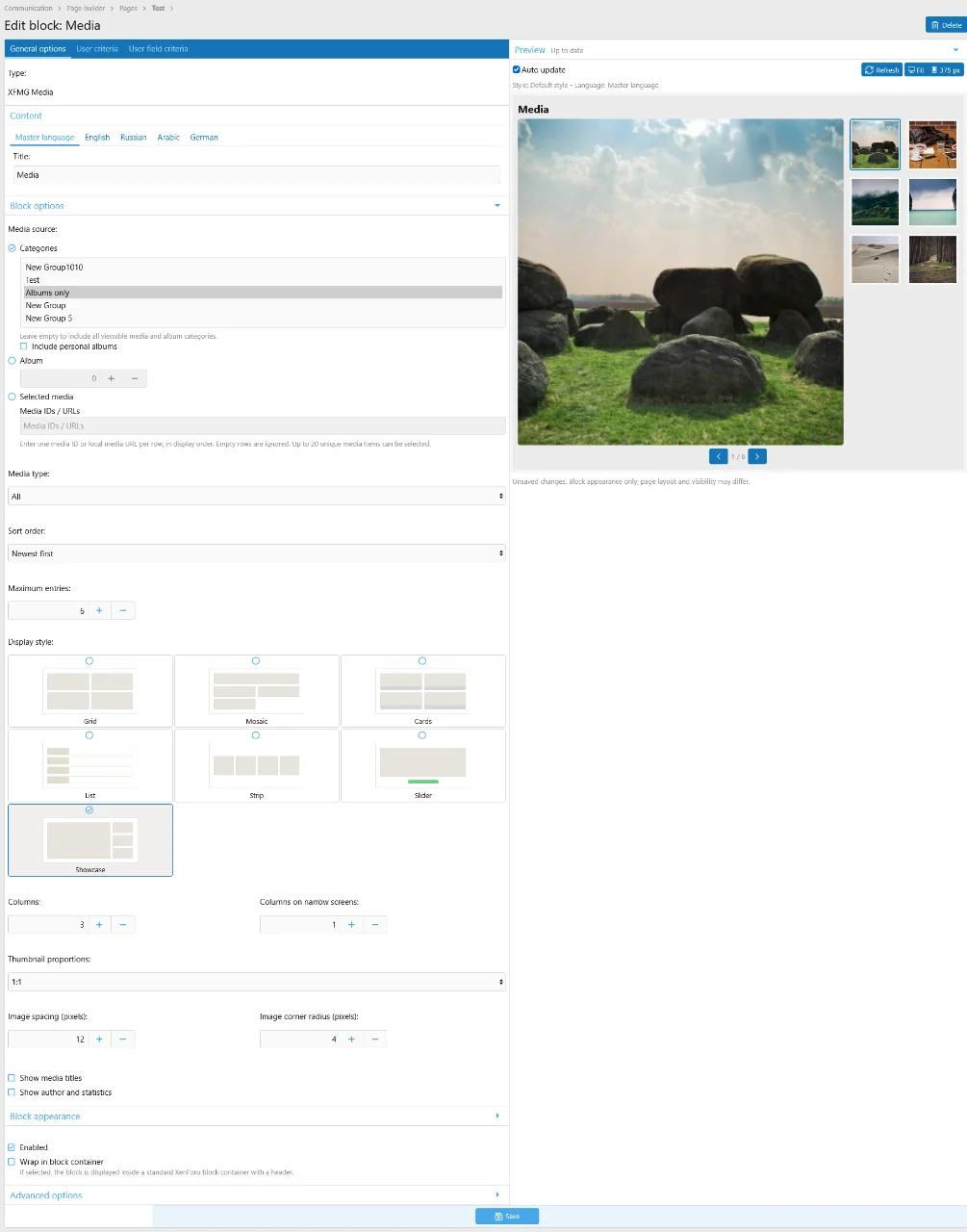Select New Group1010 category
This screenshot has height=1232, width=967.
263,268
